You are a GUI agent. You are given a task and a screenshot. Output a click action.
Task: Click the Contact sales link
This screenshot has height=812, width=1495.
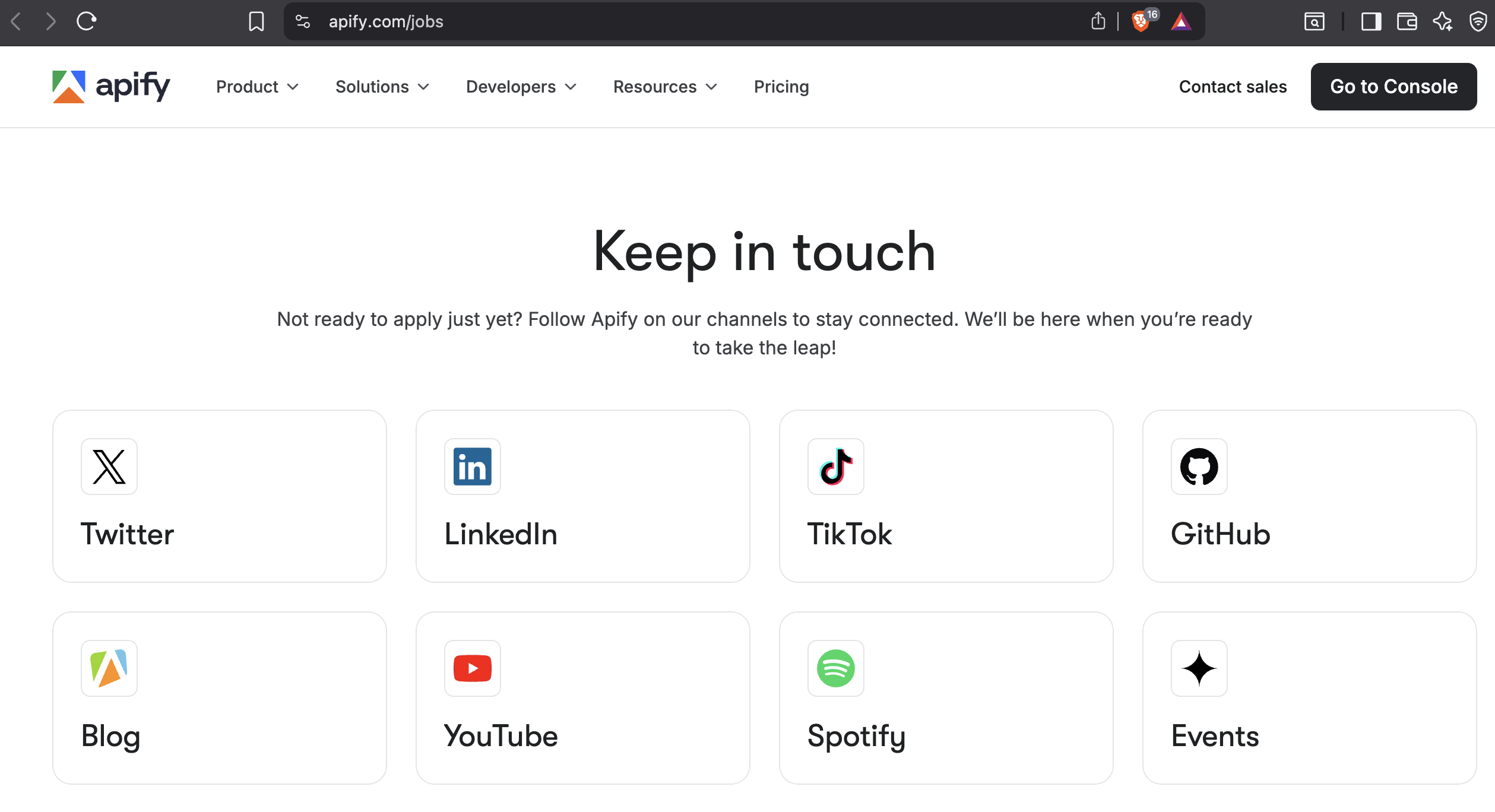1233,87
